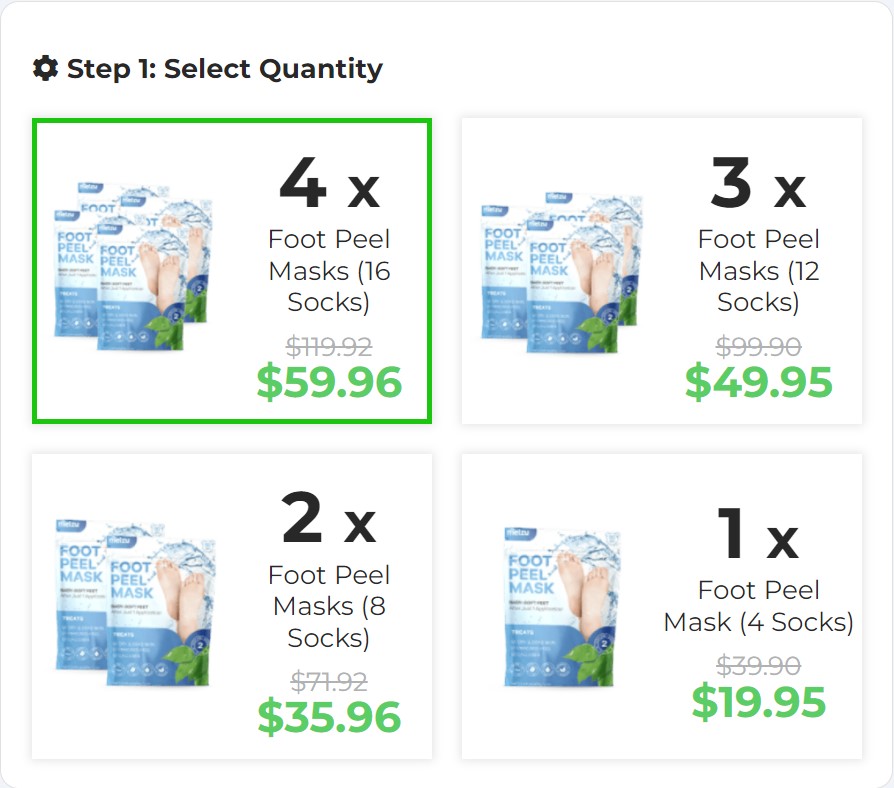Click the "Step 1: Select Quantity" heading

[x=224, y=69]
